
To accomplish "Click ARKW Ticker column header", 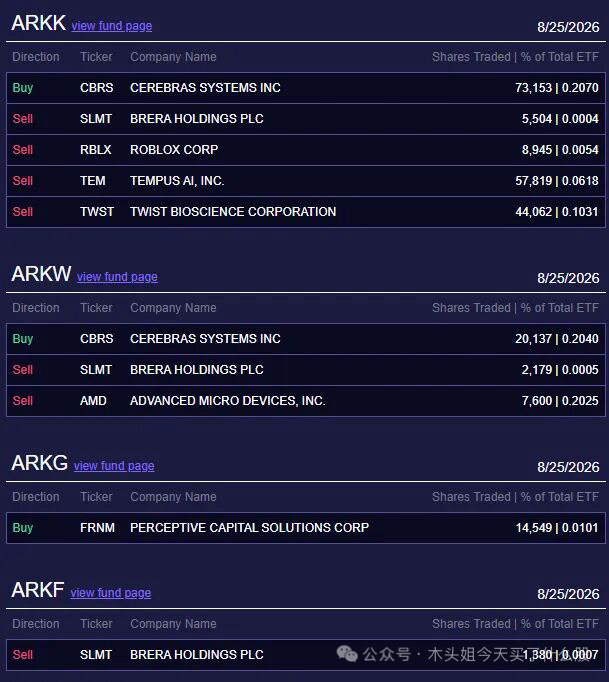I will [x=96, y=308].
